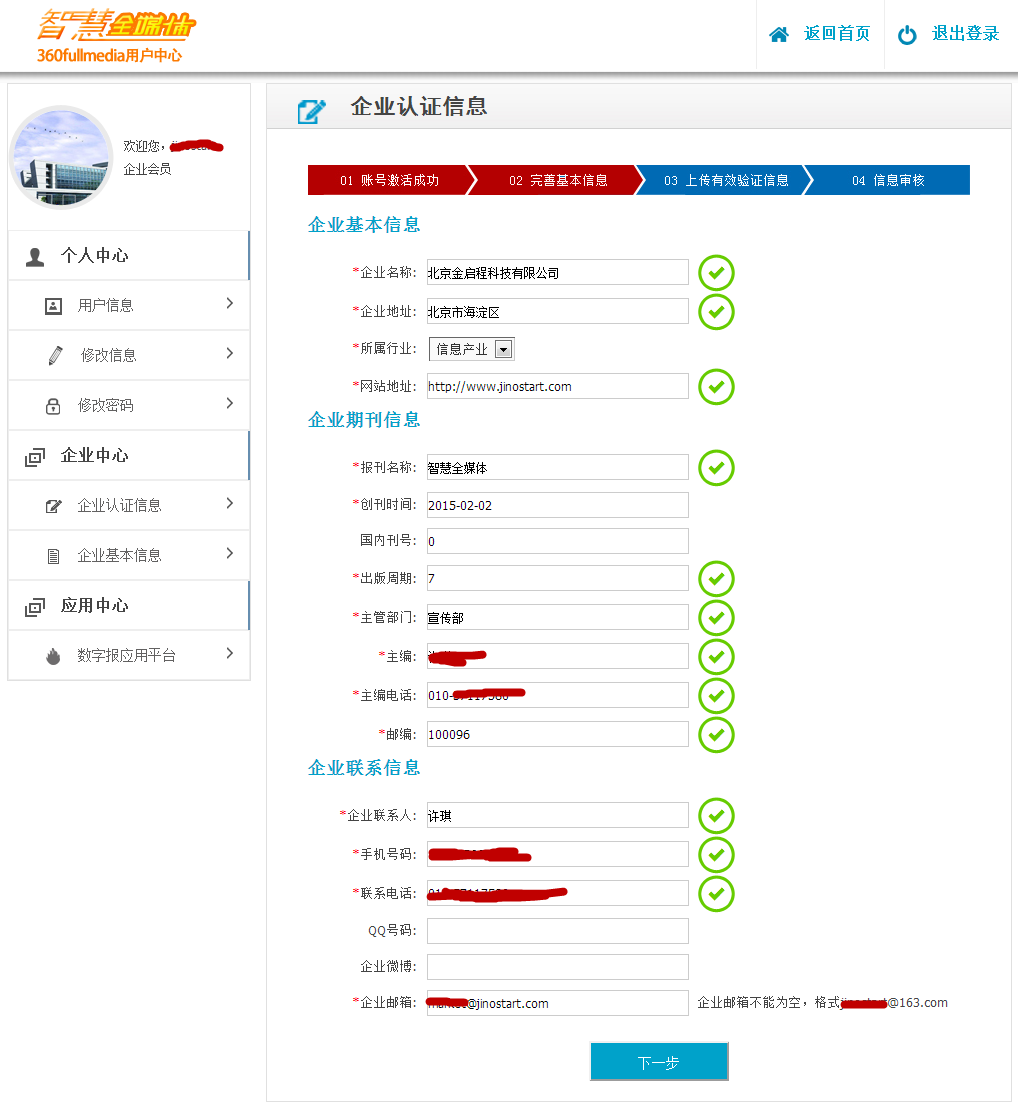Expand 修改信息 chevron arrow
Viewport: 1018px width, 1110px height.
pos(229,353)
